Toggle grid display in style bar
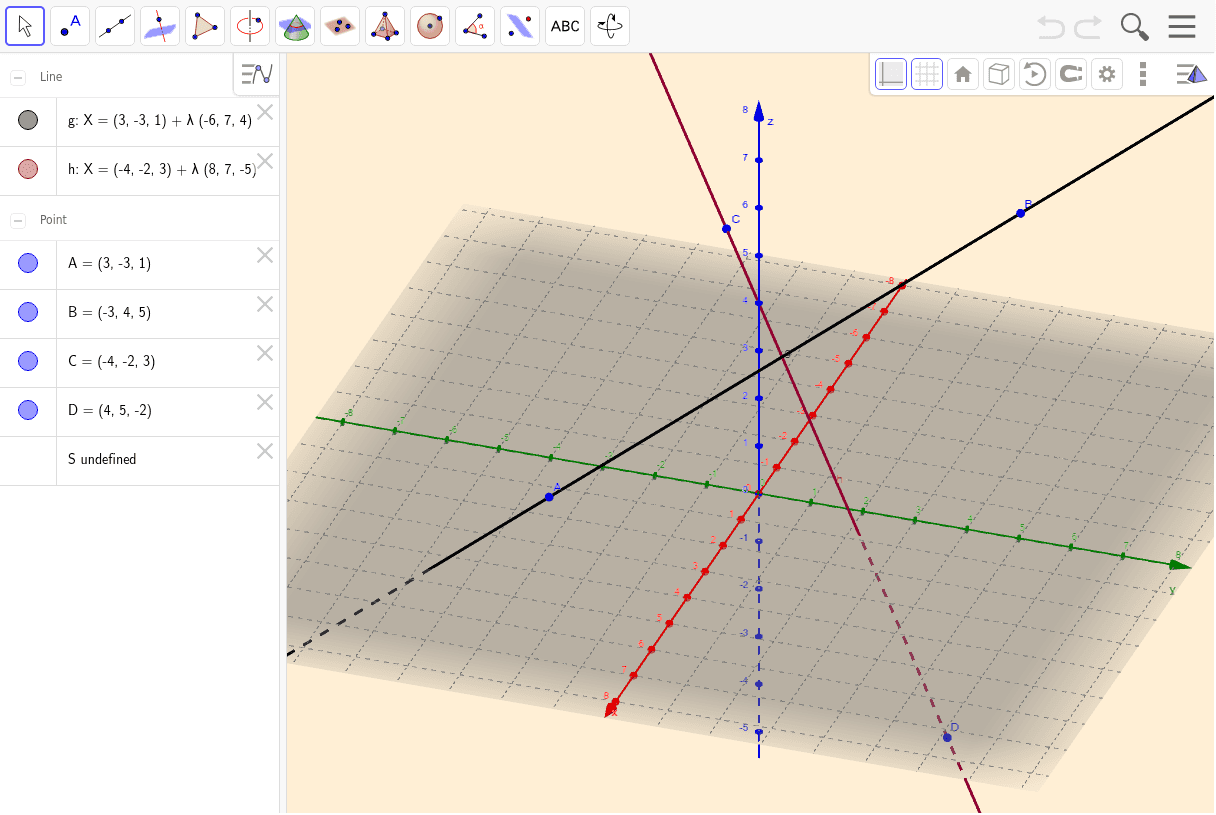The height and width of the screenshot is (815, 1216). pyautogui.click(x=927, y=74)
